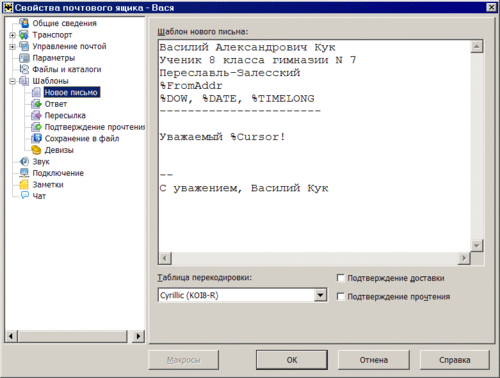Select Транспорт label in the tree
This screenshot has height=378, width=500.
[x=52, y=35]
